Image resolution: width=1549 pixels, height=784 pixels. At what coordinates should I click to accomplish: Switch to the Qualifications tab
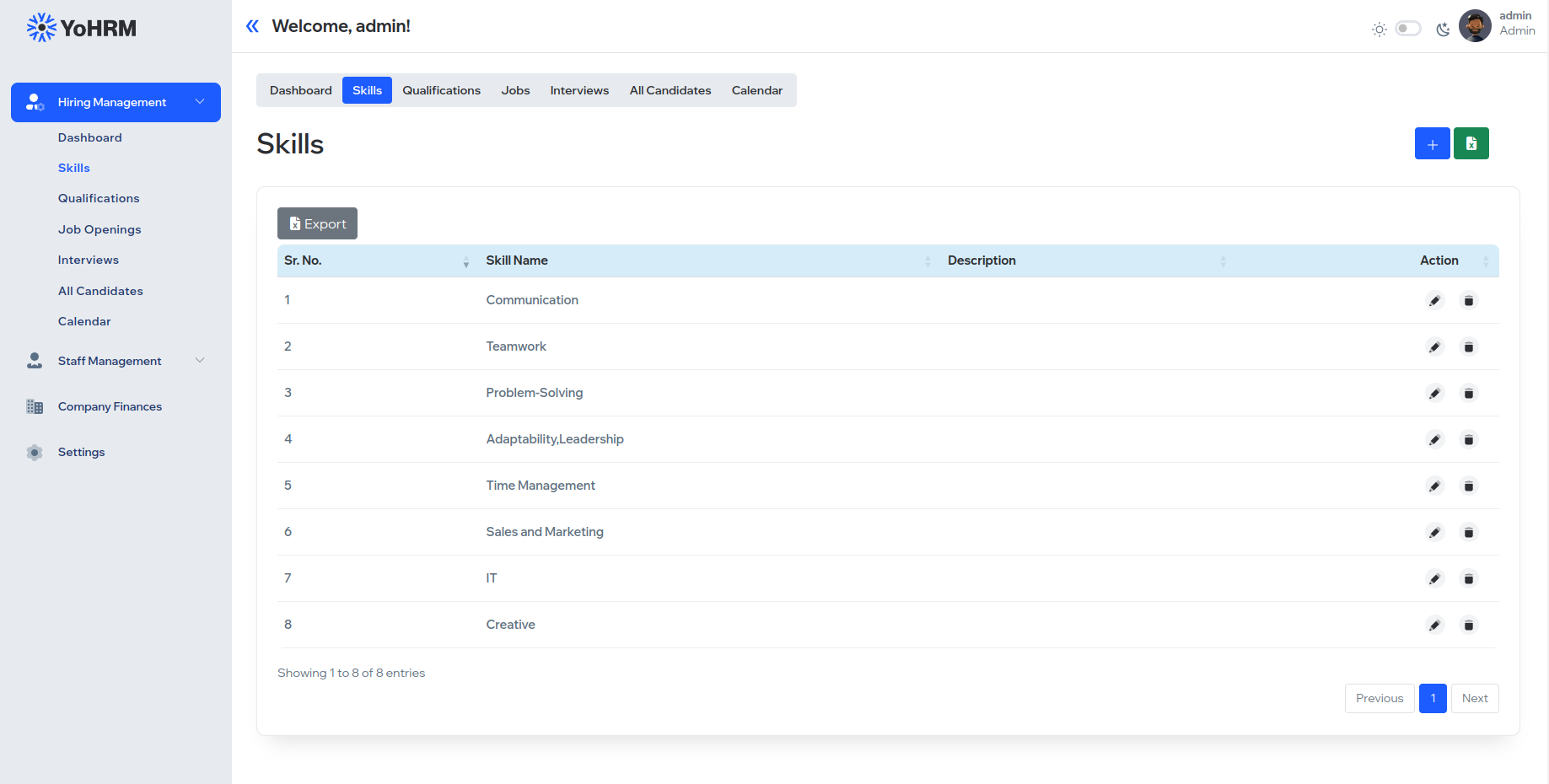click(x=441, y=90)
